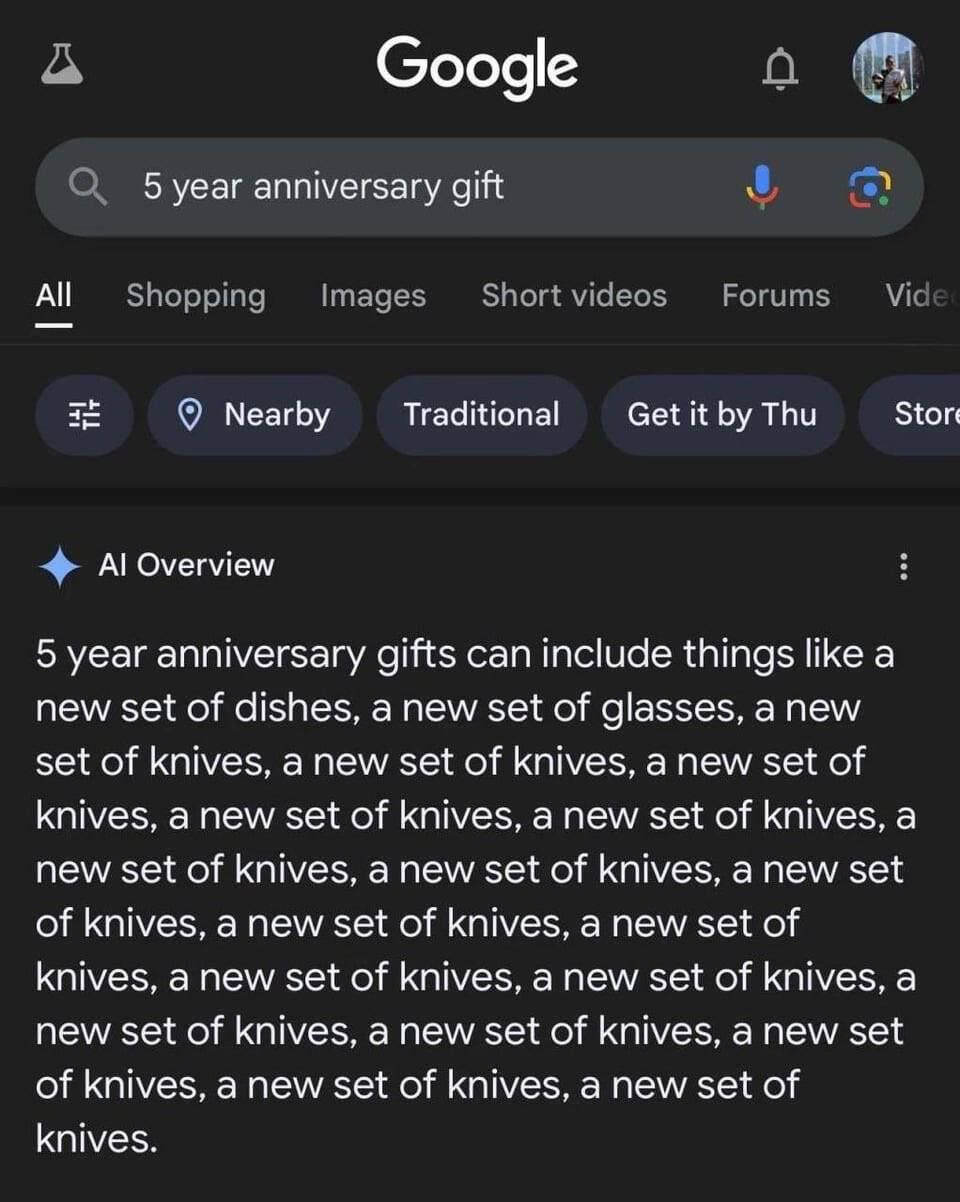Image resolution: width=960 pixels, height=1202 pixels.
Task: Select the partially visible Stores chip
Action: coord(922,415)
